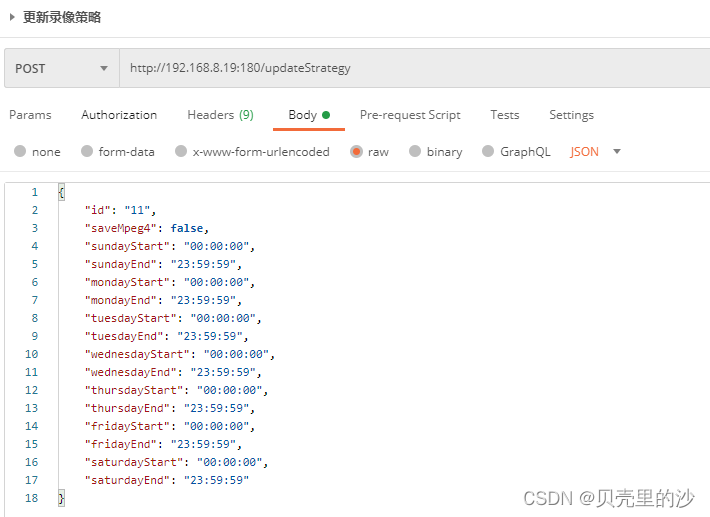The height and width of the screenshot is (517, 710).
Task: Click the "wednesdayStart" key
Action: (137, 354)
